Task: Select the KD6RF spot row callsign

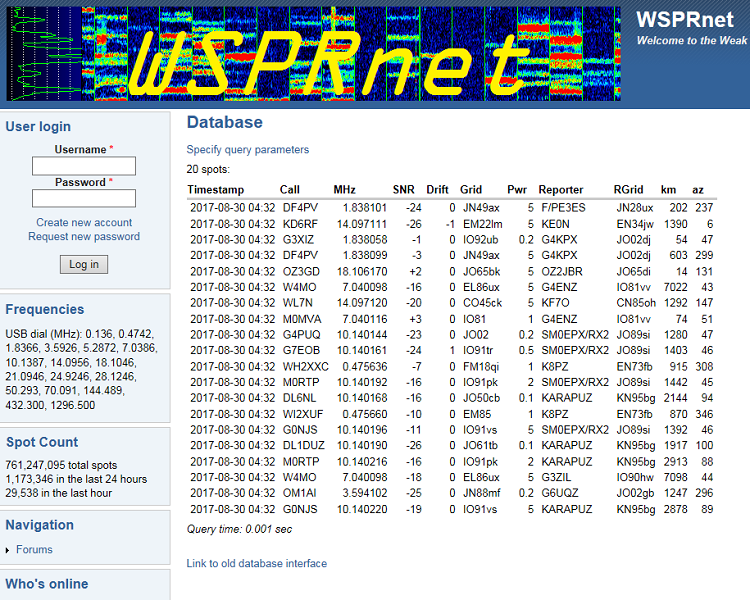Action: point(300,224)
